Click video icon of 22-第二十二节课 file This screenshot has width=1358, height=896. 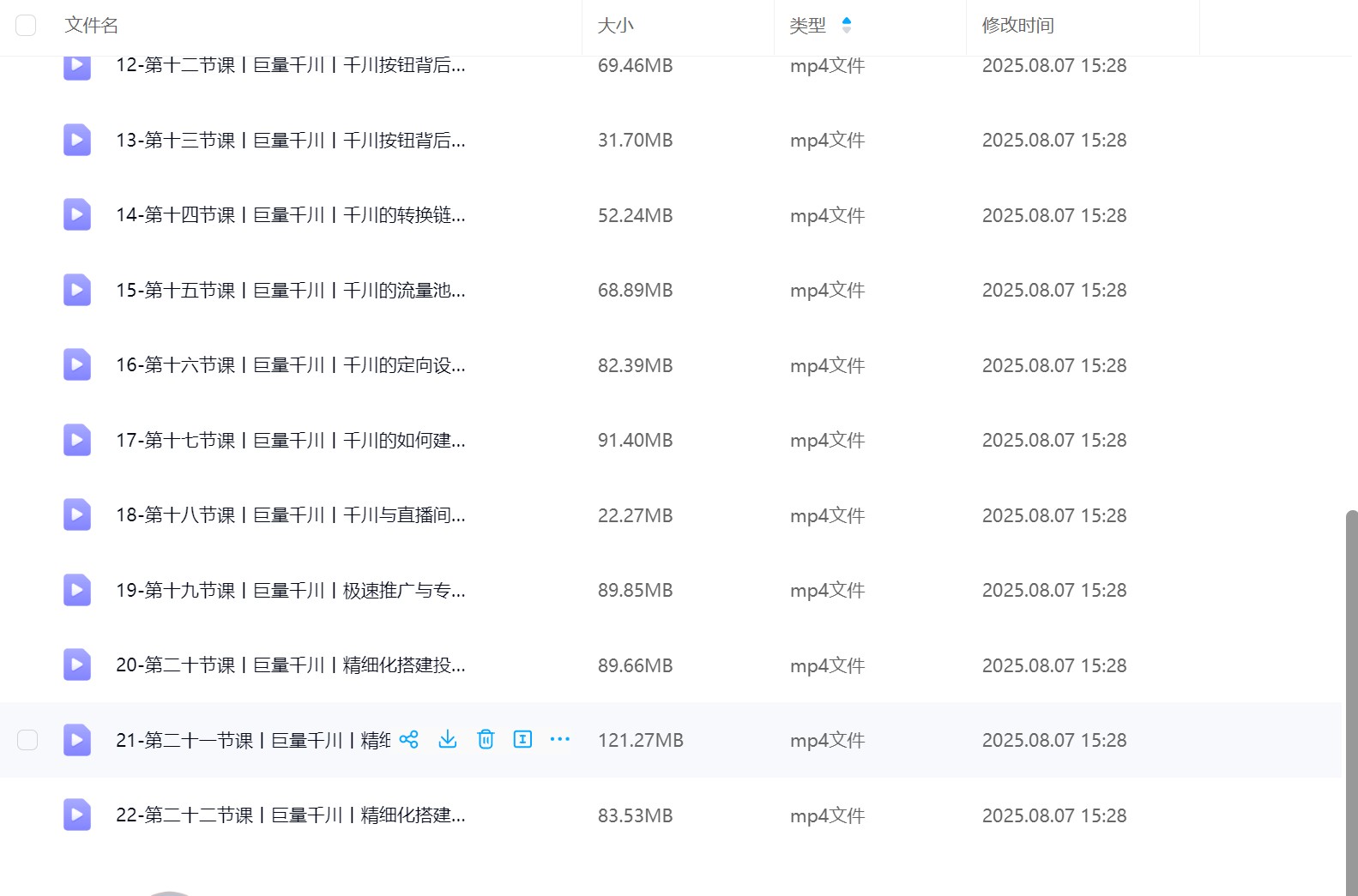pos(77,815)
